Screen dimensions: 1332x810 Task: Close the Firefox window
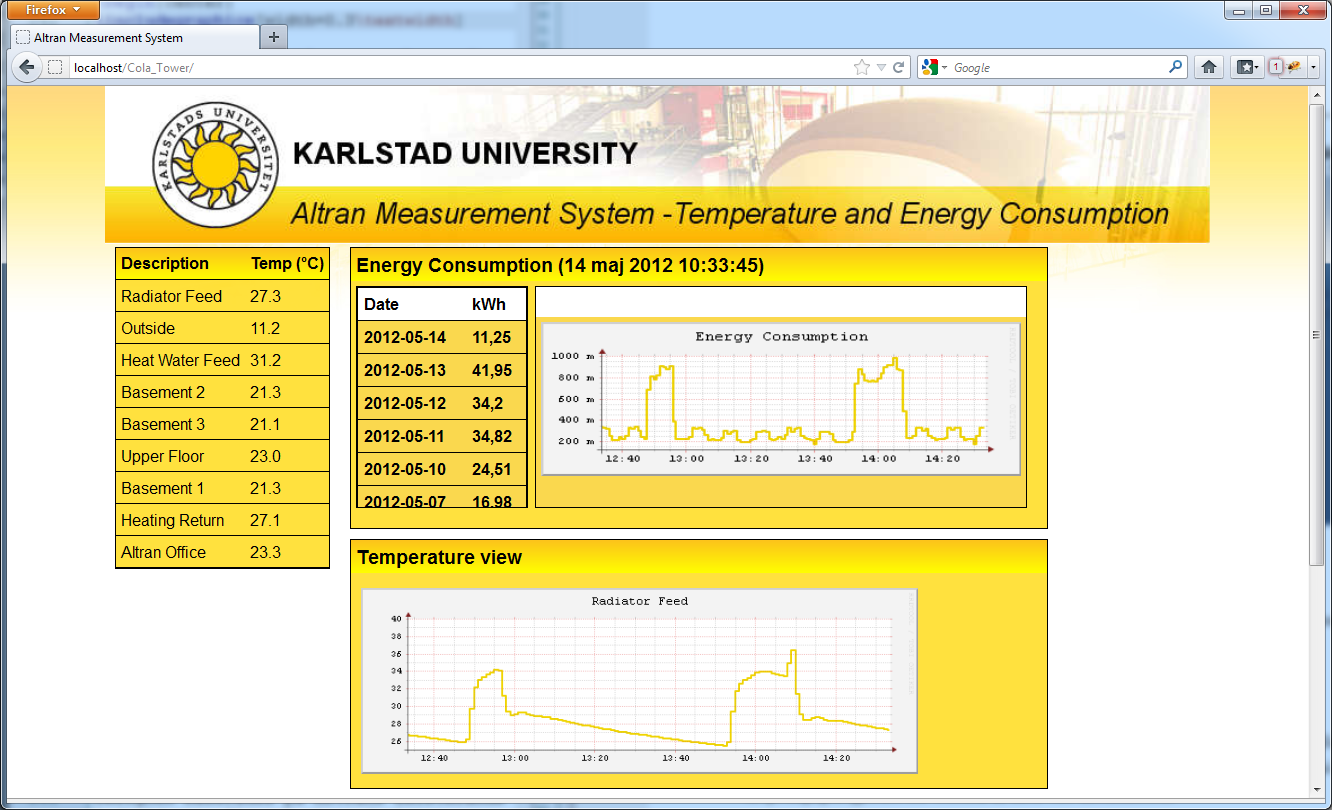(1302, 10)
